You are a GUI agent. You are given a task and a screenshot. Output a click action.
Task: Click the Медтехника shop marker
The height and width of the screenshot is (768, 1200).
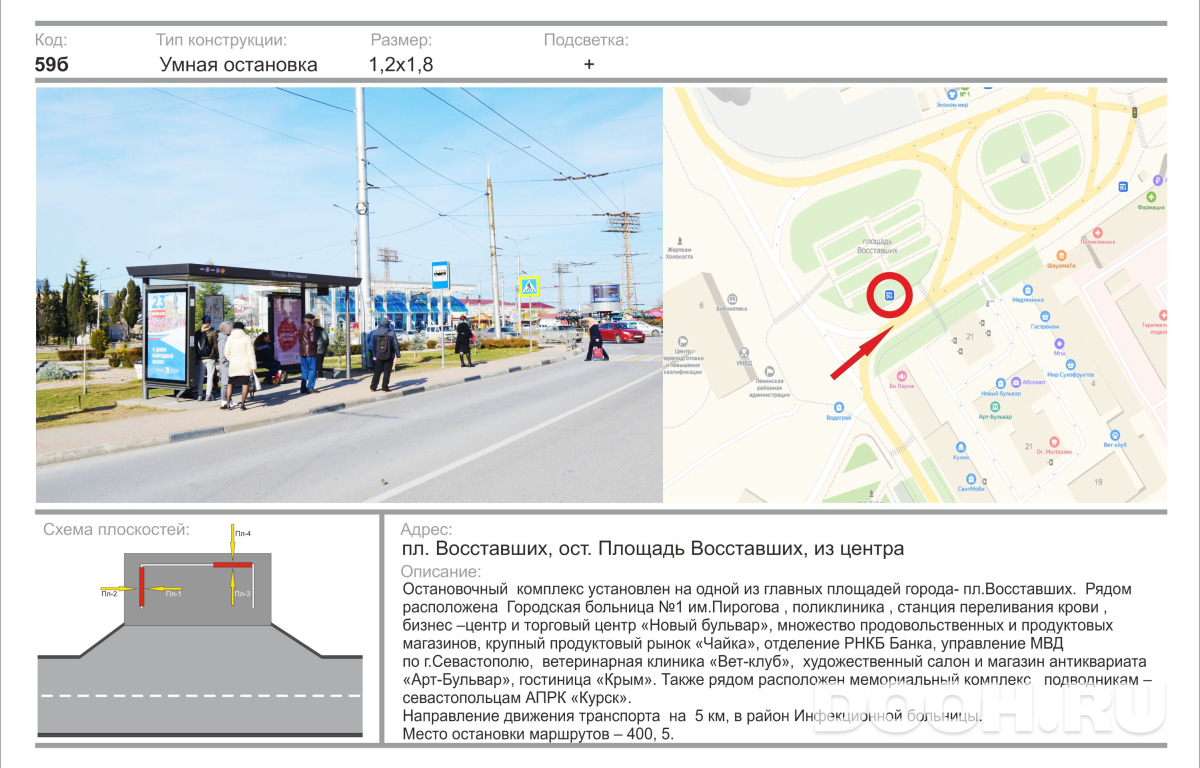click(1027, 290)
